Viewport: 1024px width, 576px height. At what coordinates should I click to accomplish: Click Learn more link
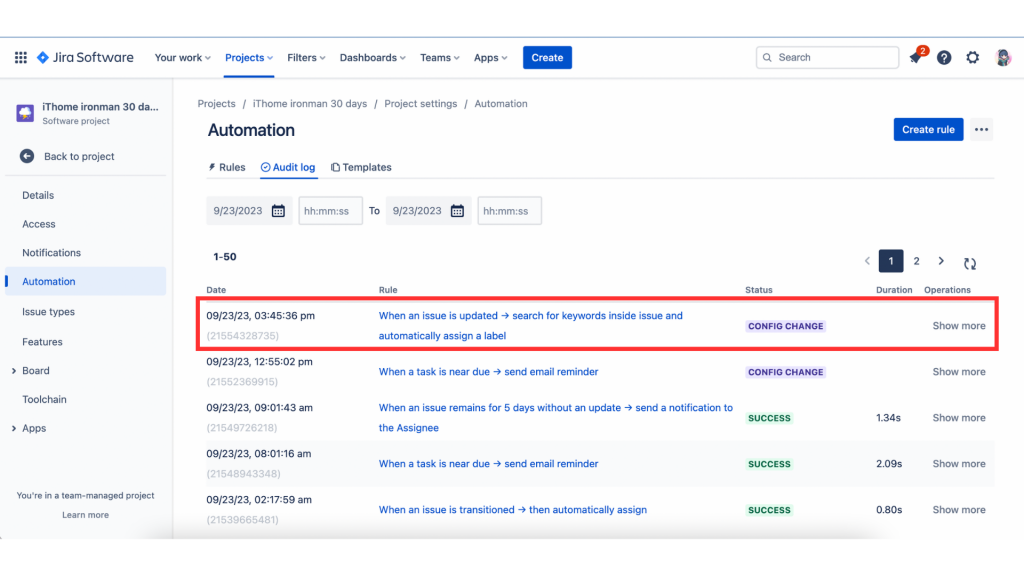[86, 515]
